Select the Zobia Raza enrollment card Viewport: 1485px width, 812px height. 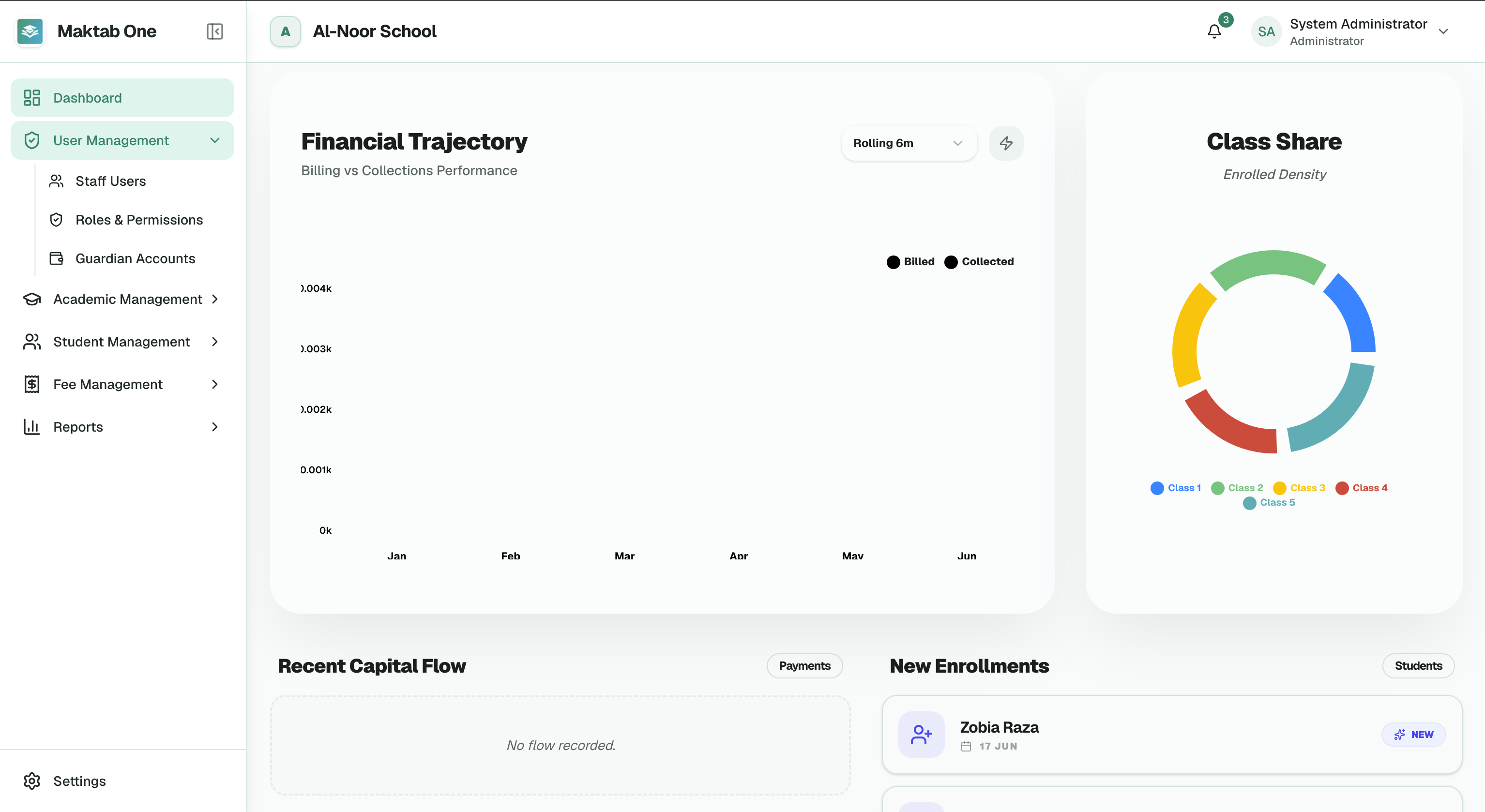pos(1172,734)
